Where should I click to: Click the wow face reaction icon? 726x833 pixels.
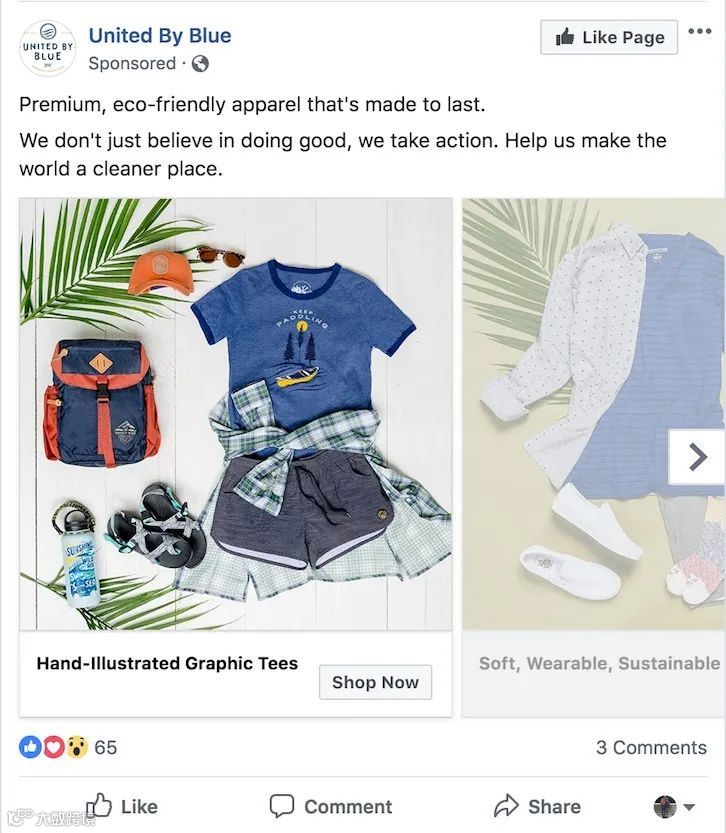tap(76, 747)
